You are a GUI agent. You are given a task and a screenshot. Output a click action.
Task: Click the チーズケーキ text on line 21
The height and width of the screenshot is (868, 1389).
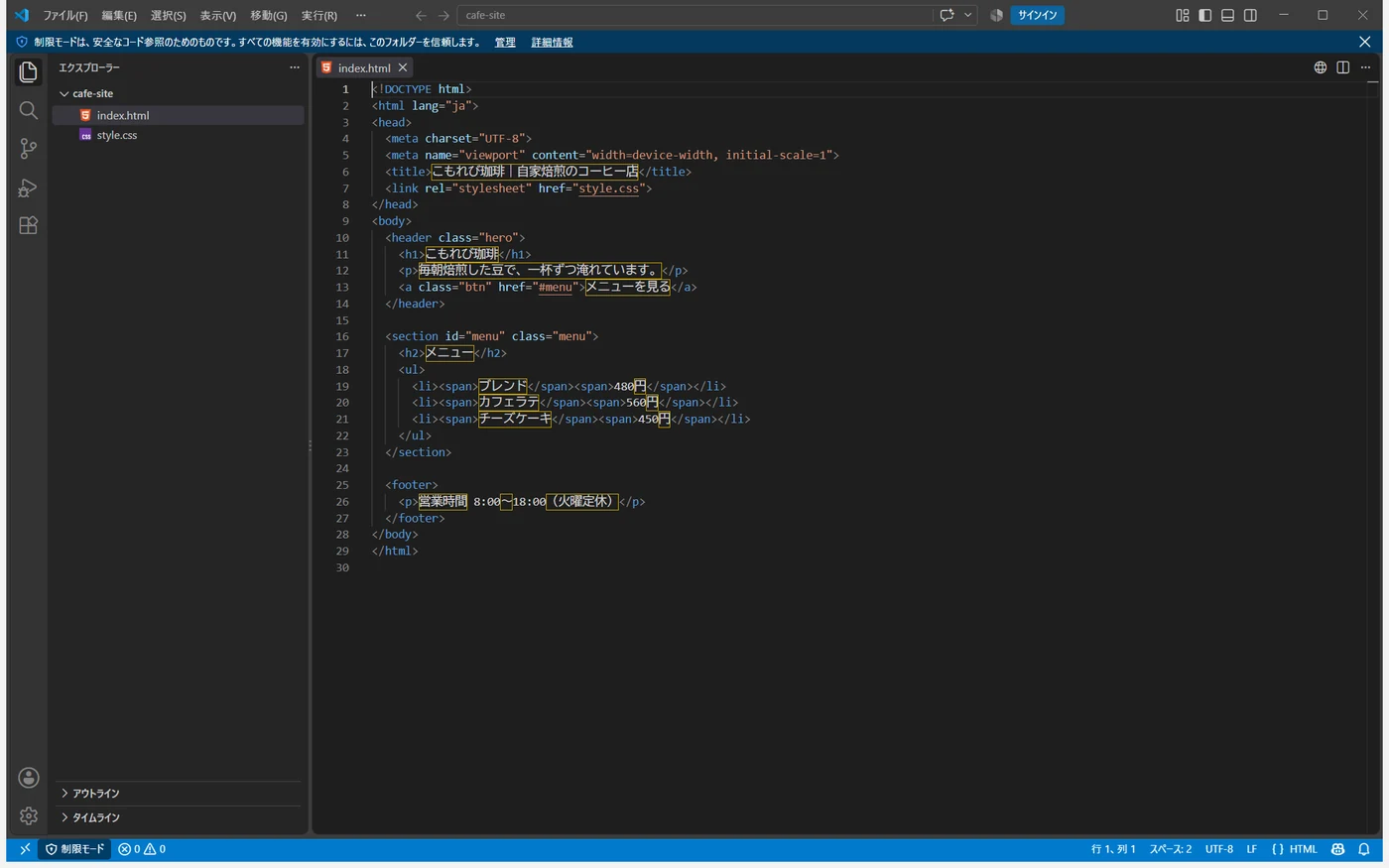(x=515, y=419)
